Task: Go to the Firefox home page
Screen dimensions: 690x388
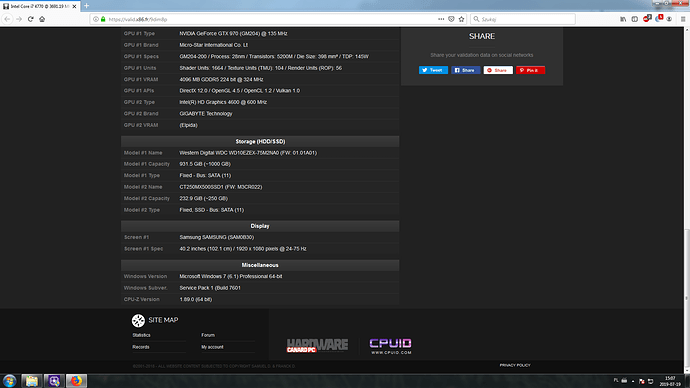Action: (42, 19)
